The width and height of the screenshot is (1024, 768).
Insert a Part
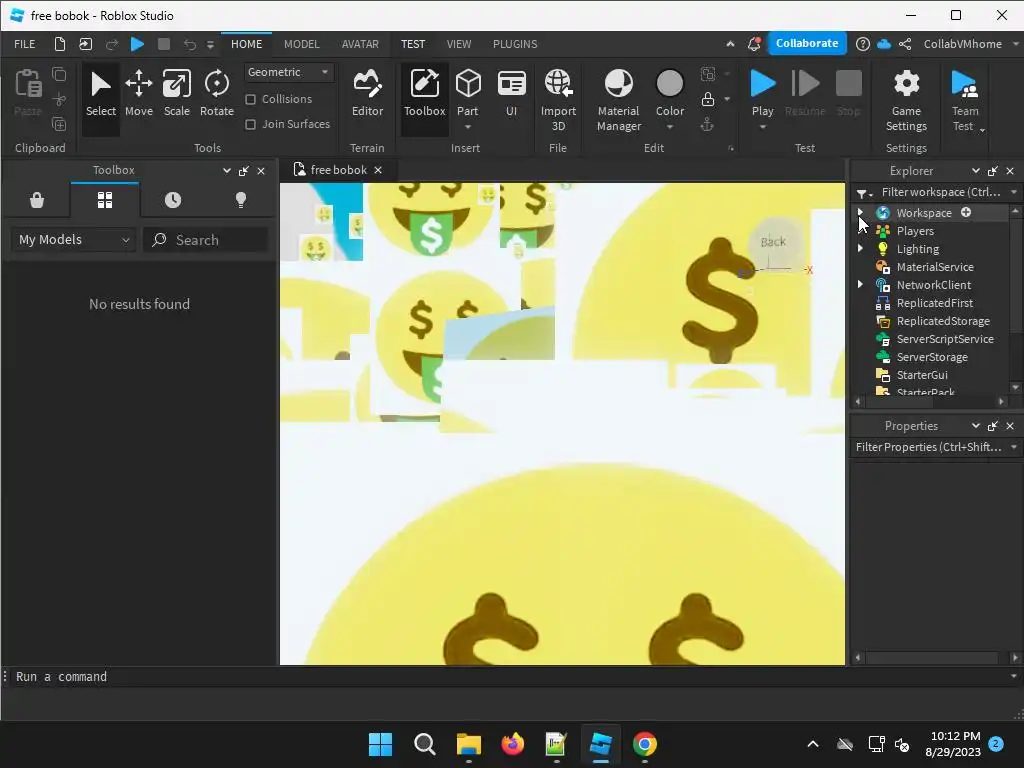[468, 91]
